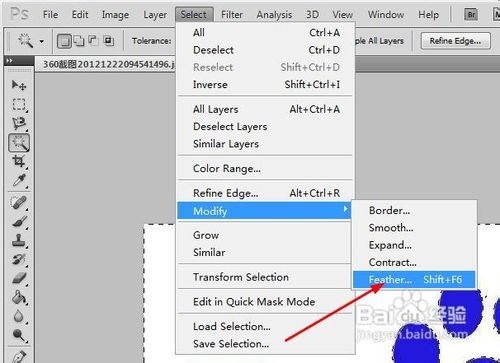Open the File menu

[x=50, y=15]
